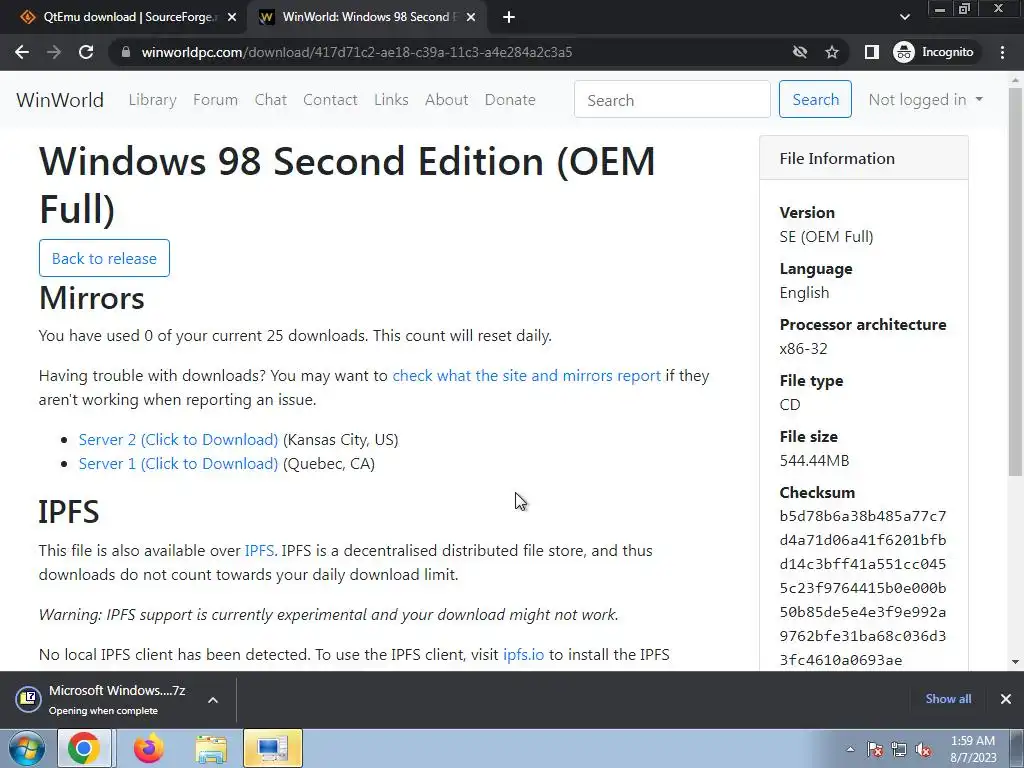
Task: Open the Contact nav link
Action: (x=330, y=100)
